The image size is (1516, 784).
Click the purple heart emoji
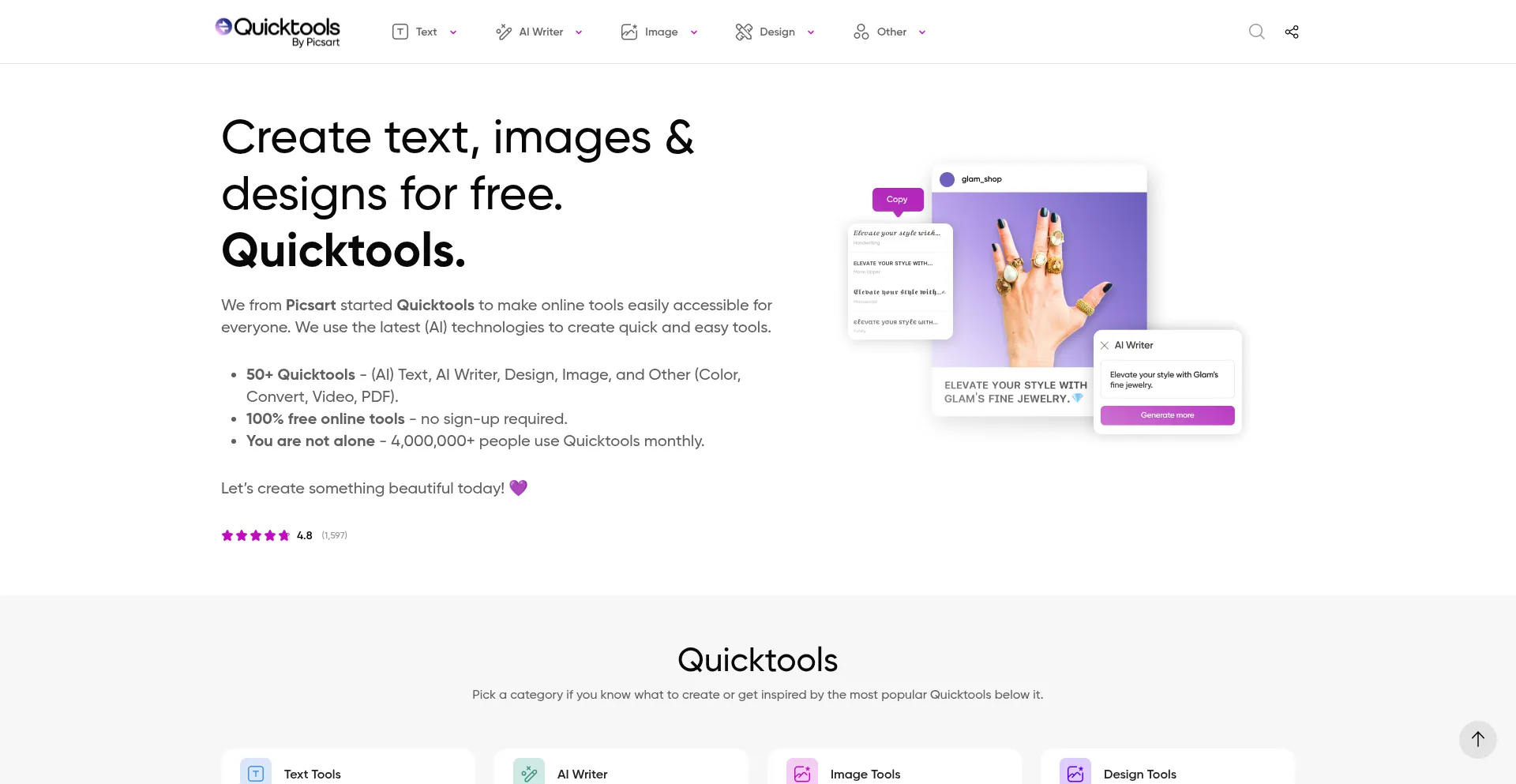518,488
